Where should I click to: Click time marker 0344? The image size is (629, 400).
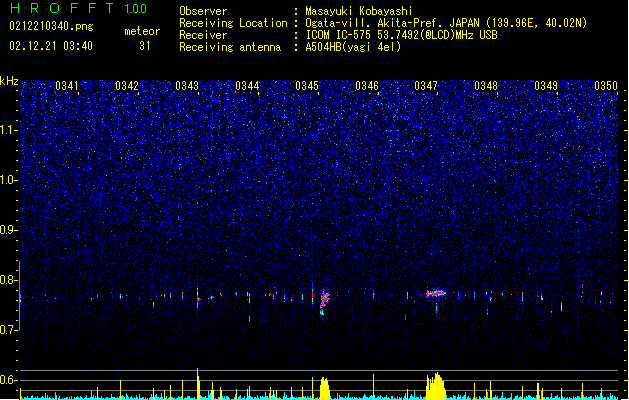(x=247, y=86)
